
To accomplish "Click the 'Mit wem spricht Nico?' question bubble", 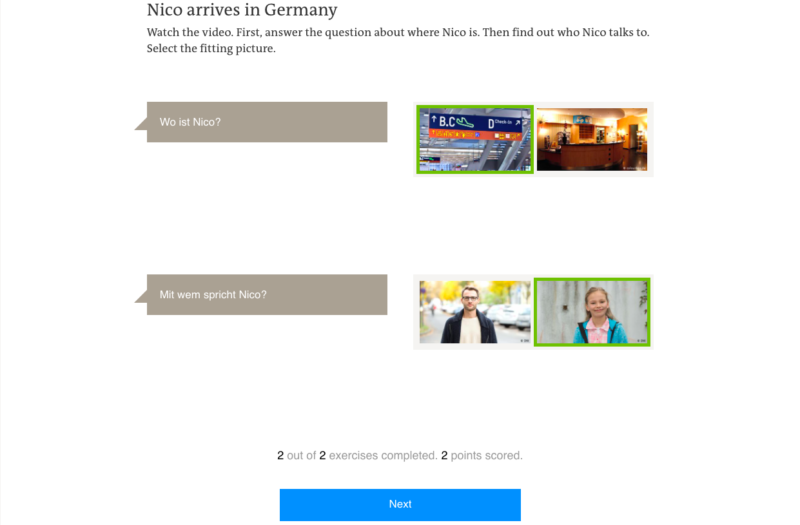I will [267, 294].
